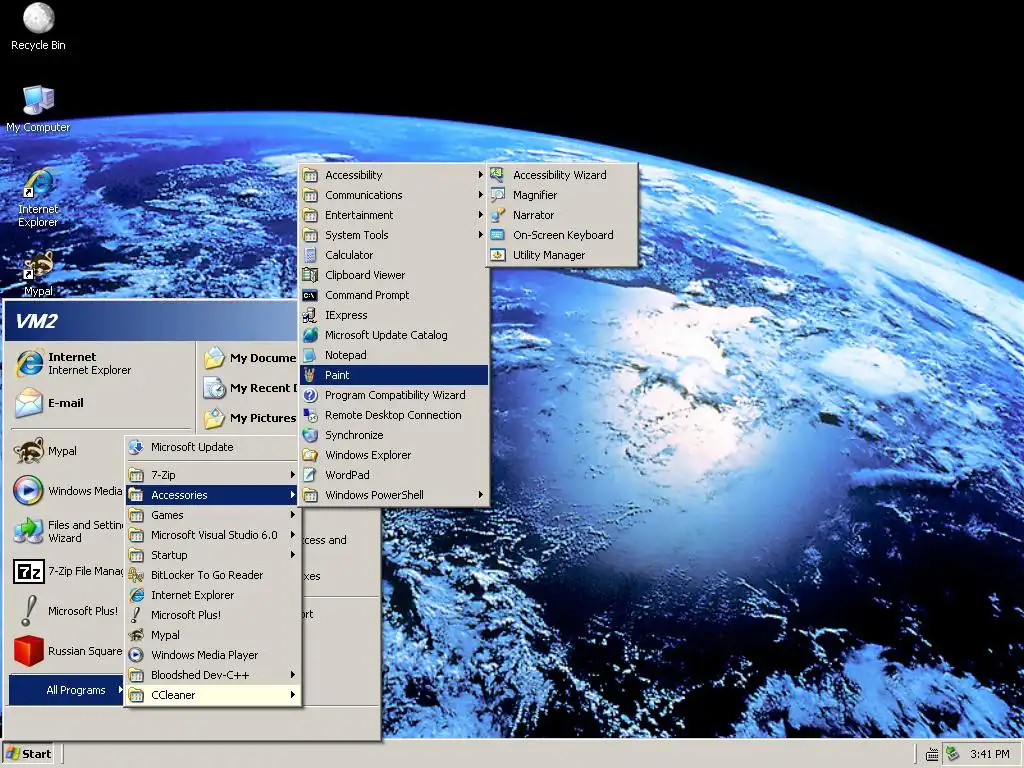Click the Notepad icon

click(310, 355)
